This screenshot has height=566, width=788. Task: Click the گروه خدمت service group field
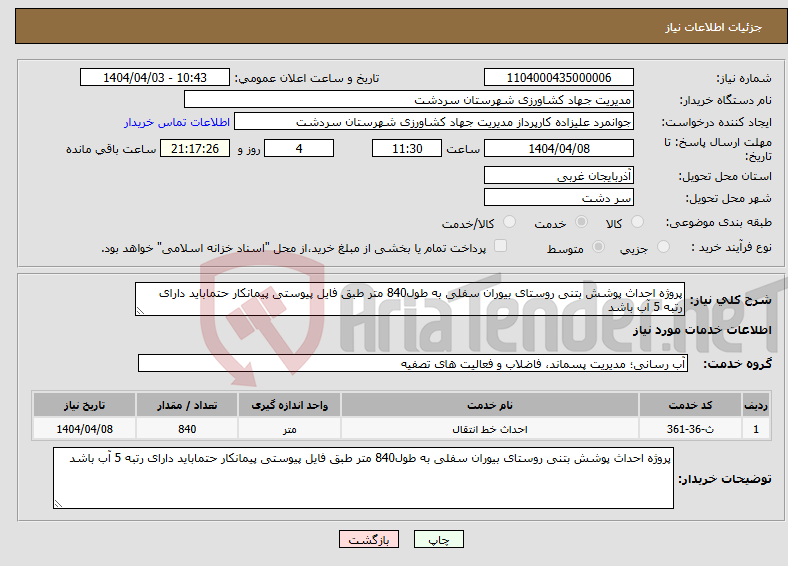[413, 363]
